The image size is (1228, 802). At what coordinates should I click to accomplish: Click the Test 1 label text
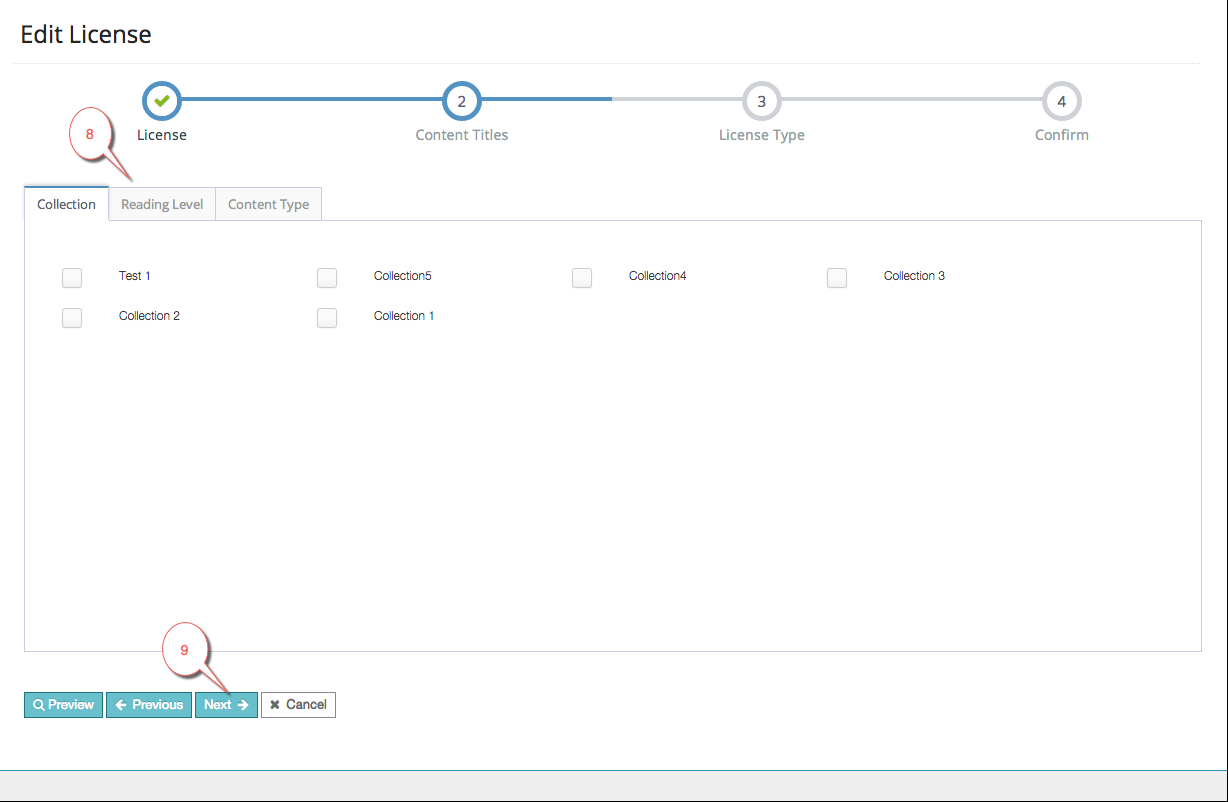pos(135,276)
